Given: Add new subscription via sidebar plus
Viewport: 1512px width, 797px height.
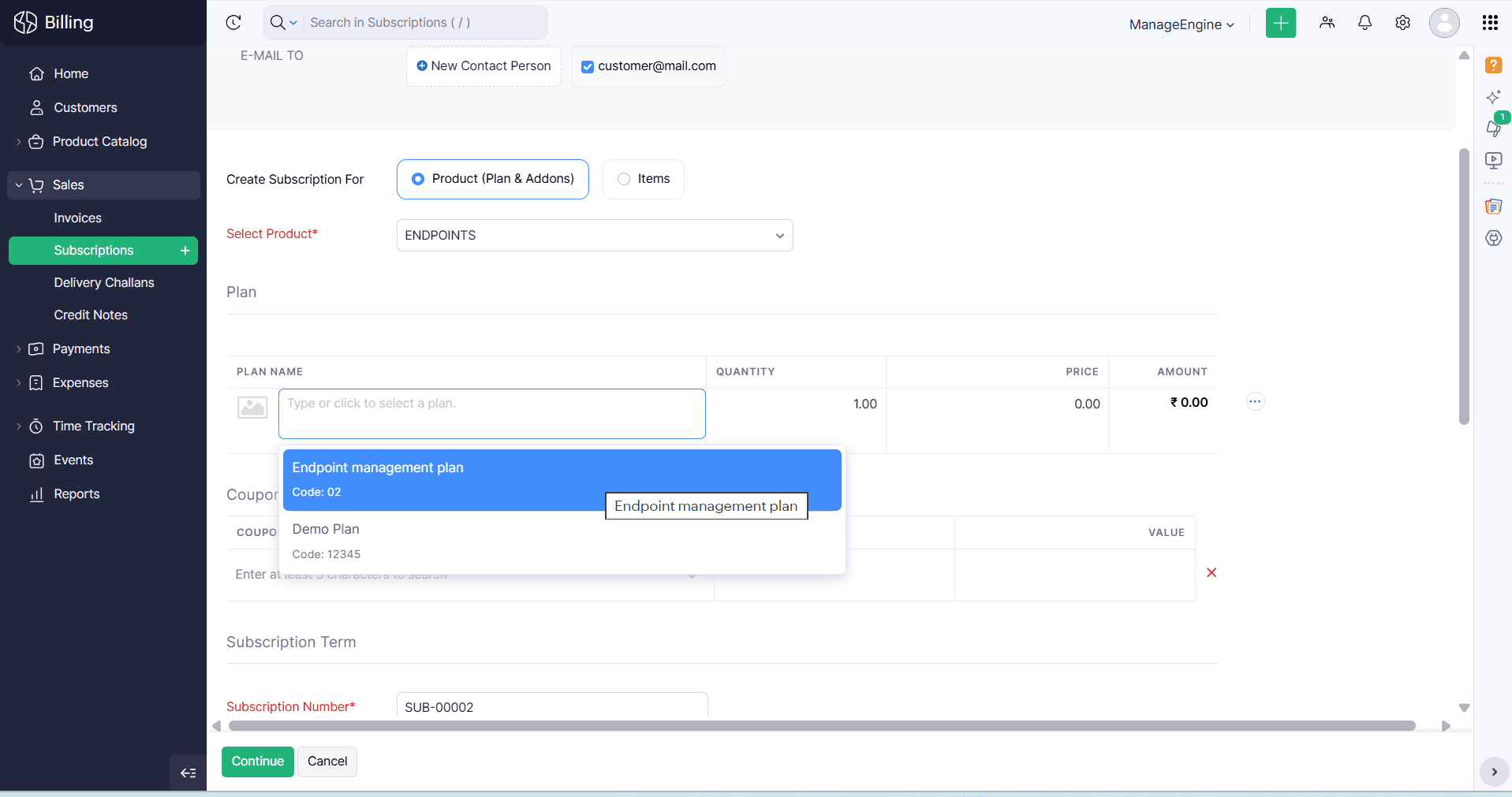Looking at the screenshot, I should click(185, 251).
